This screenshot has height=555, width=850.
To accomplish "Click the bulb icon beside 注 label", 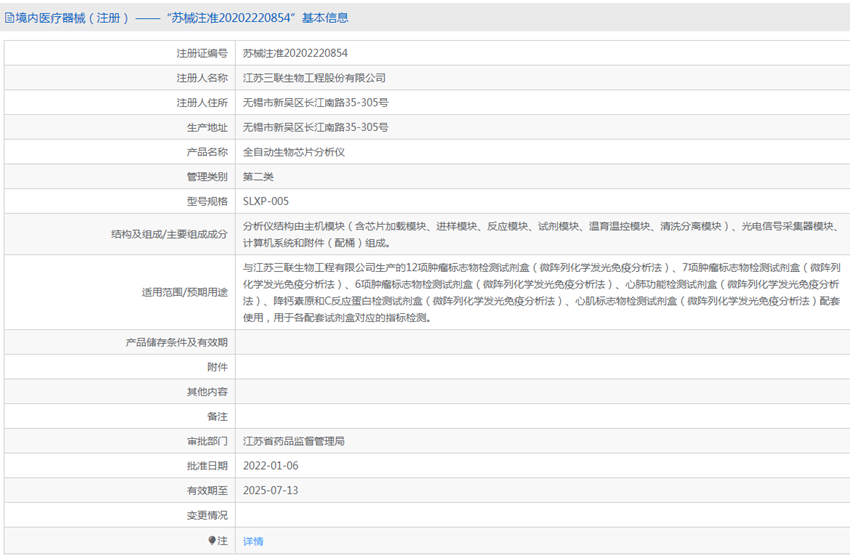I will (x=212, y=540).
